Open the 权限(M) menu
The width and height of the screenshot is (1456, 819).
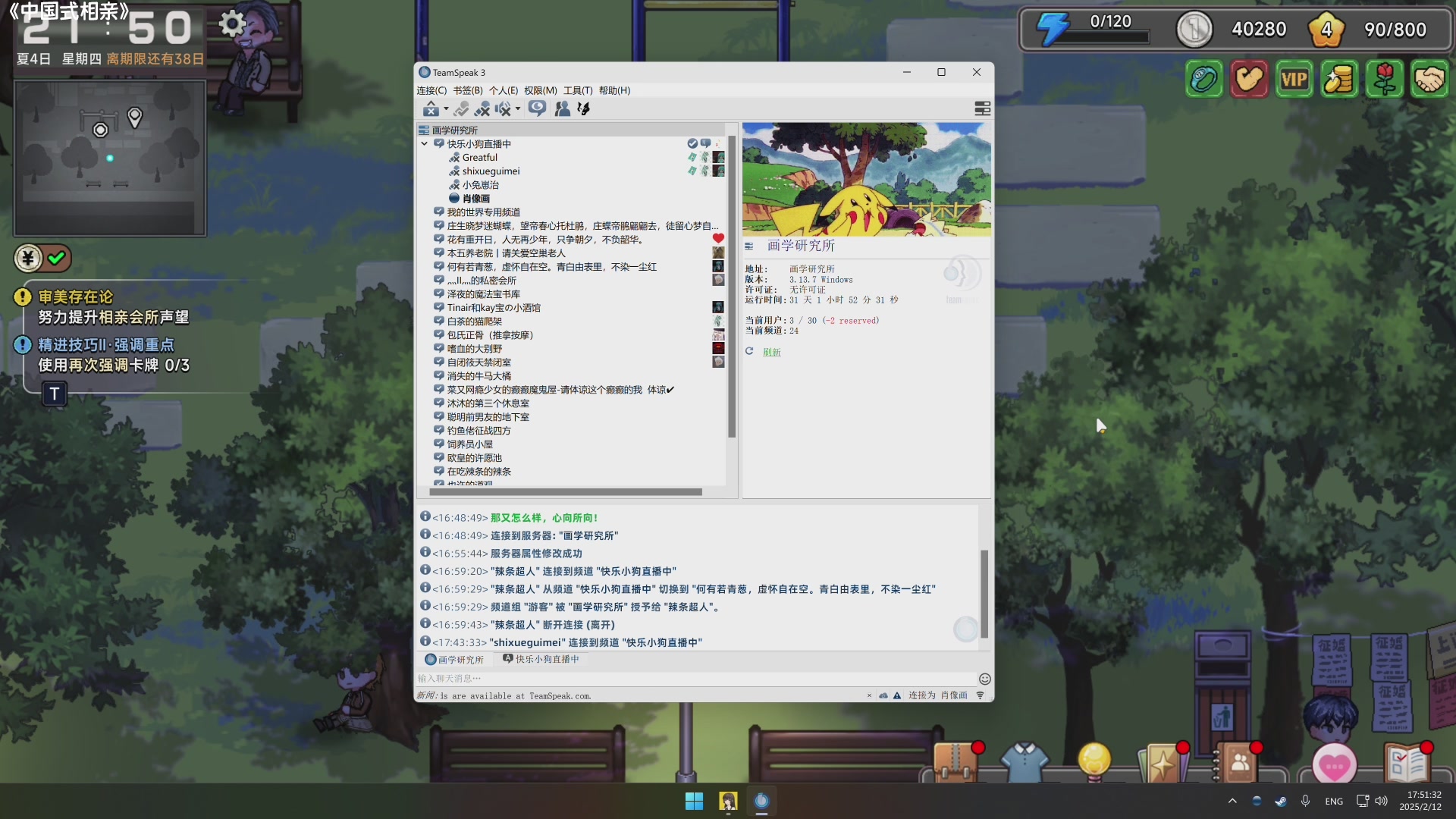(x=541, y=90)
